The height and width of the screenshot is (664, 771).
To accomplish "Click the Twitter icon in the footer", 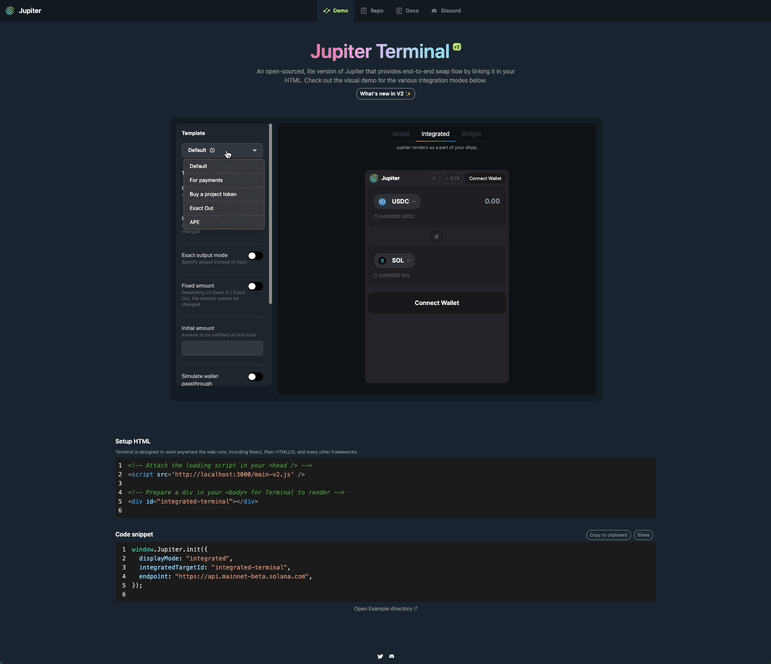I will pos(380,656).
